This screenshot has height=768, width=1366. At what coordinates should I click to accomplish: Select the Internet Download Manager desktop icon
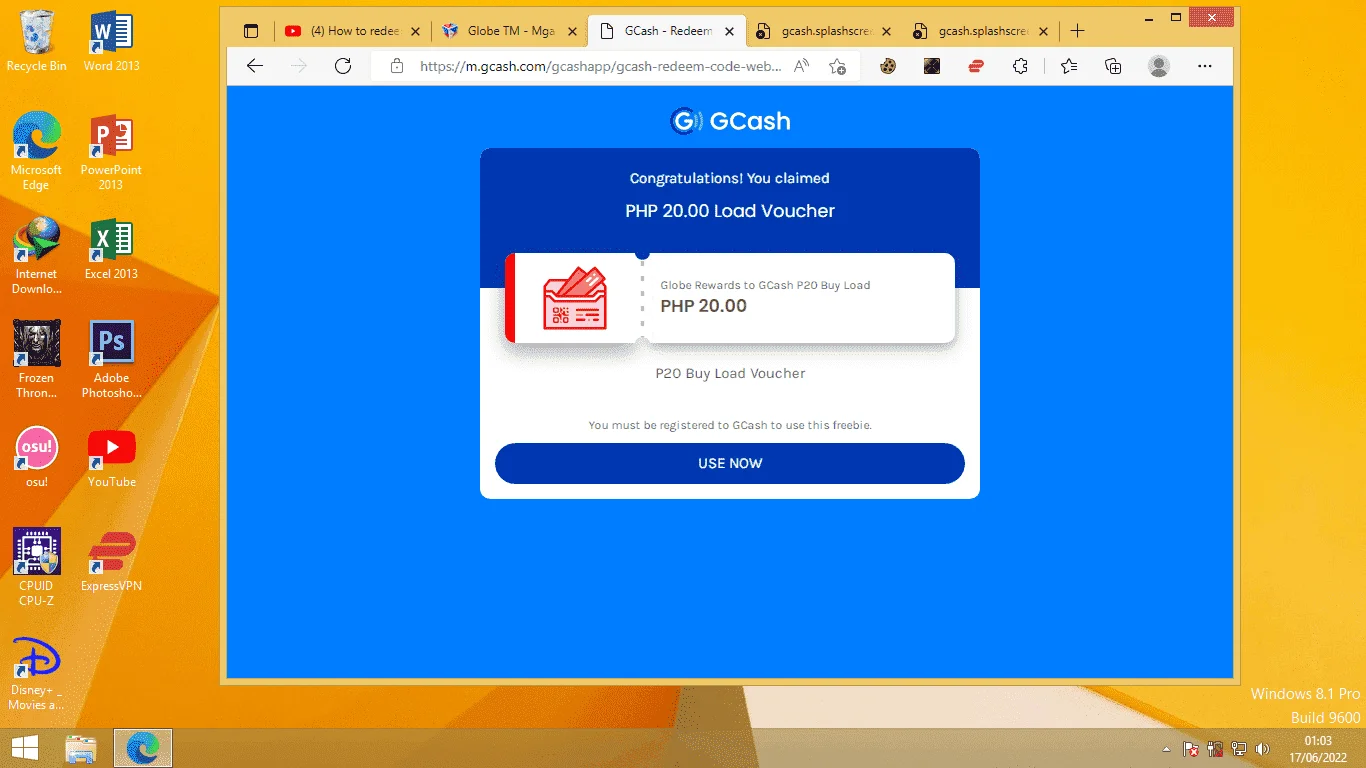(x=36, y=256)
